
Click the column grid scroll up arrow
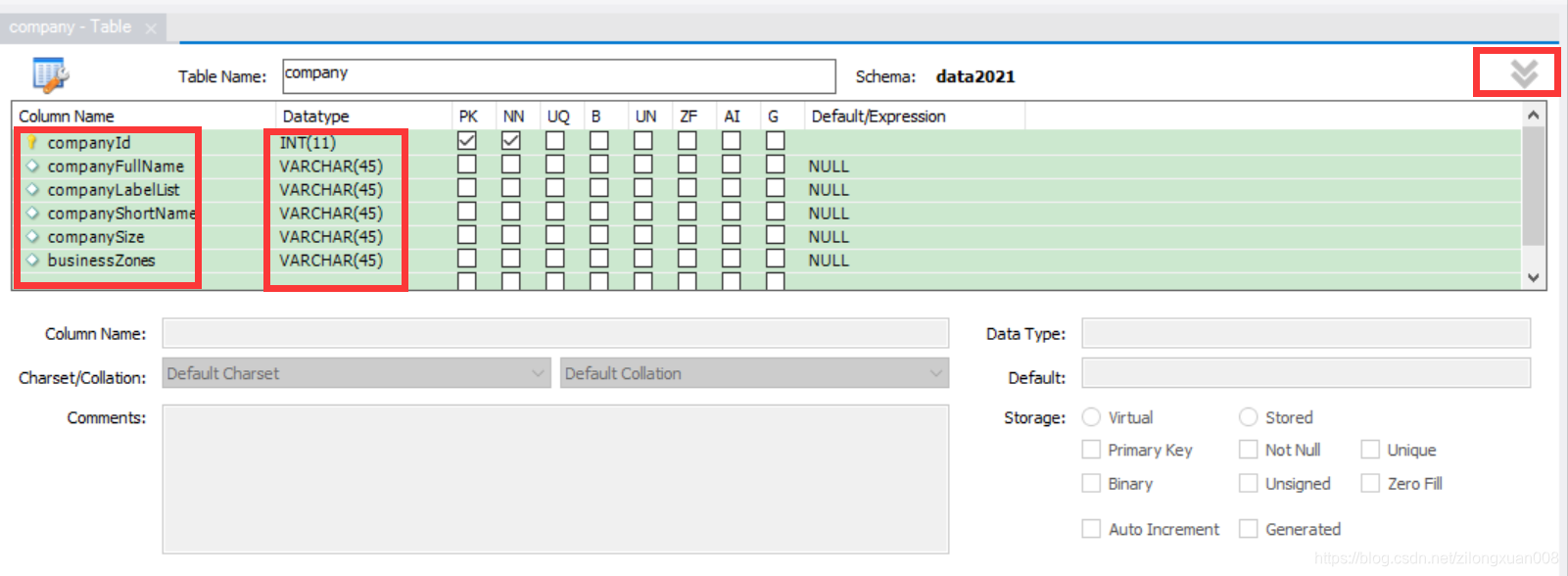click(x=1534, y=115)
